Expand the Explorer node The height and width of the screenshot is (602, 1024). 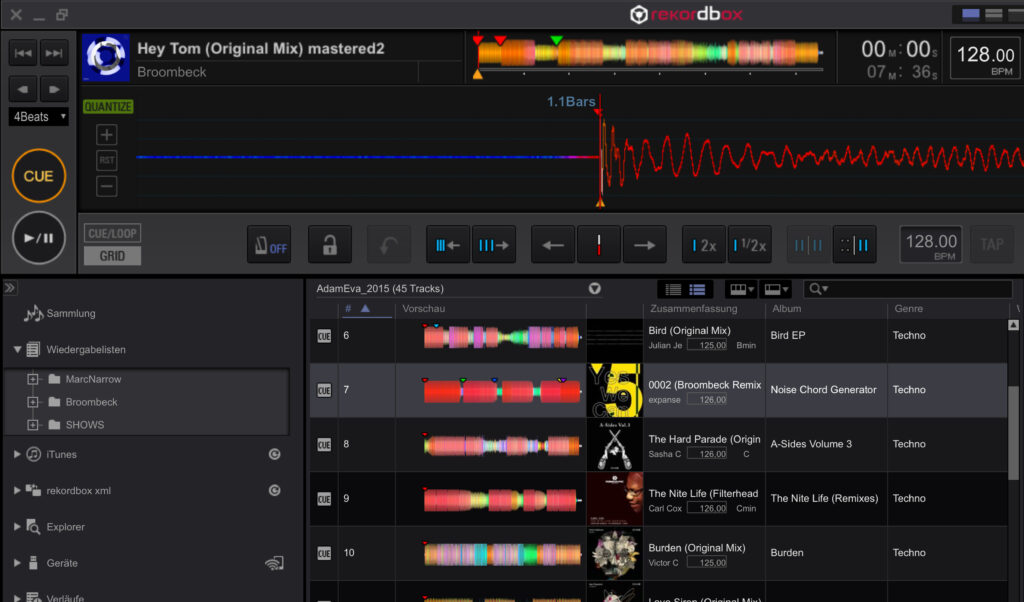(17, 526)
